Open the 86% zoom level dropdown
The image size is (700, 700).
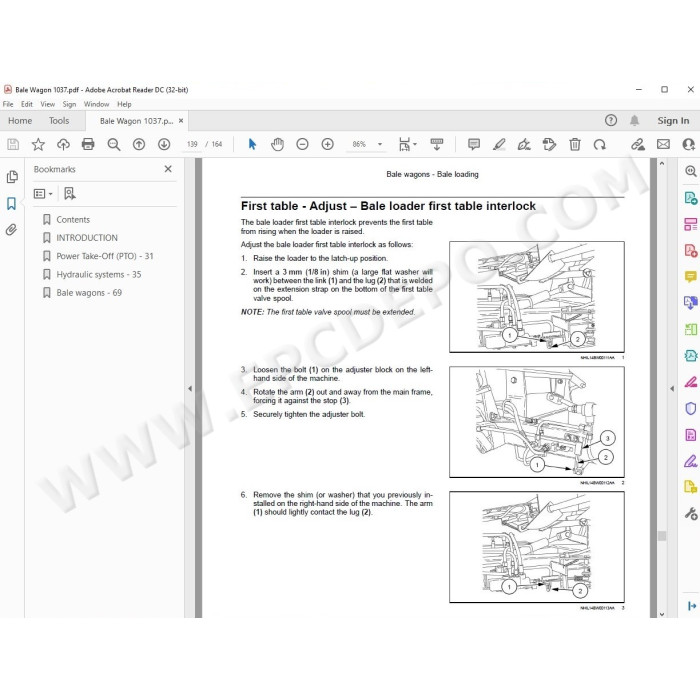coord(380,144)
